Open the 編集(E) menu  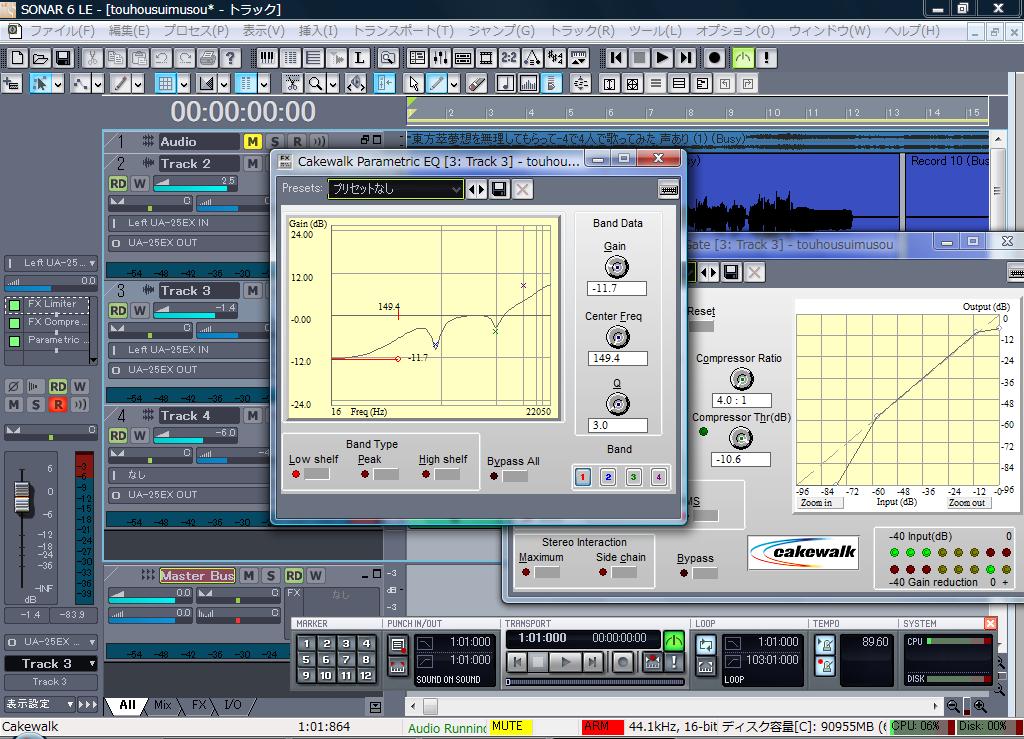[x=129, y=31]
